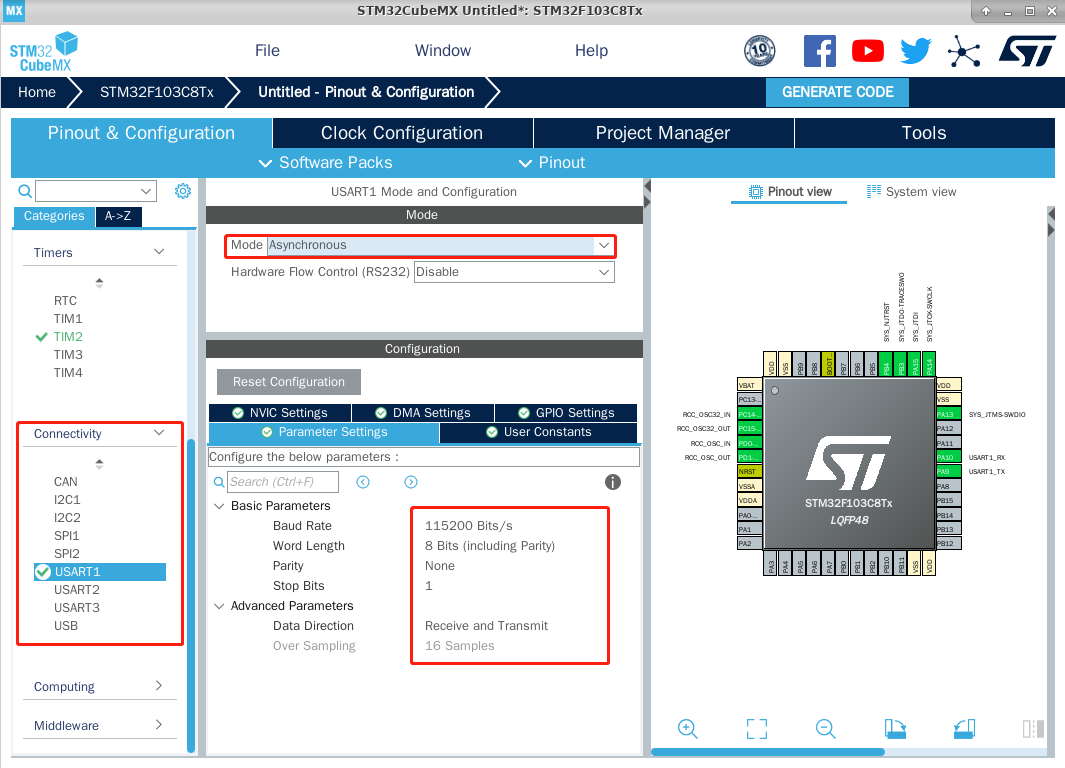Select TIM2 in the Timers list
The width and height of the screenshot is (1065, 768).
point(68,337)
